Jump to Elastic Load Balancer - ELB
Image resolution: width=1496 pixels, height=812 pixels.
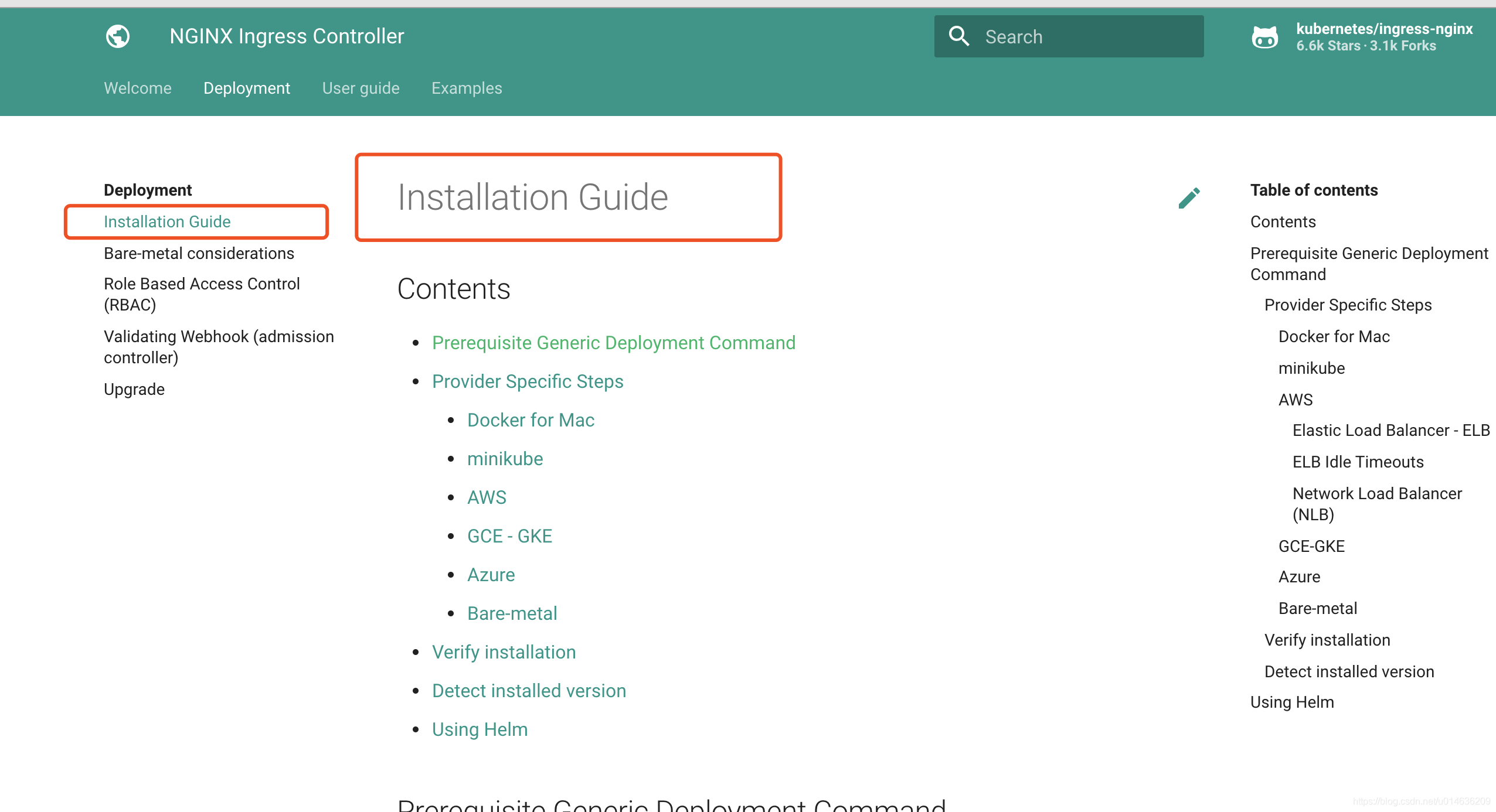1391,430
